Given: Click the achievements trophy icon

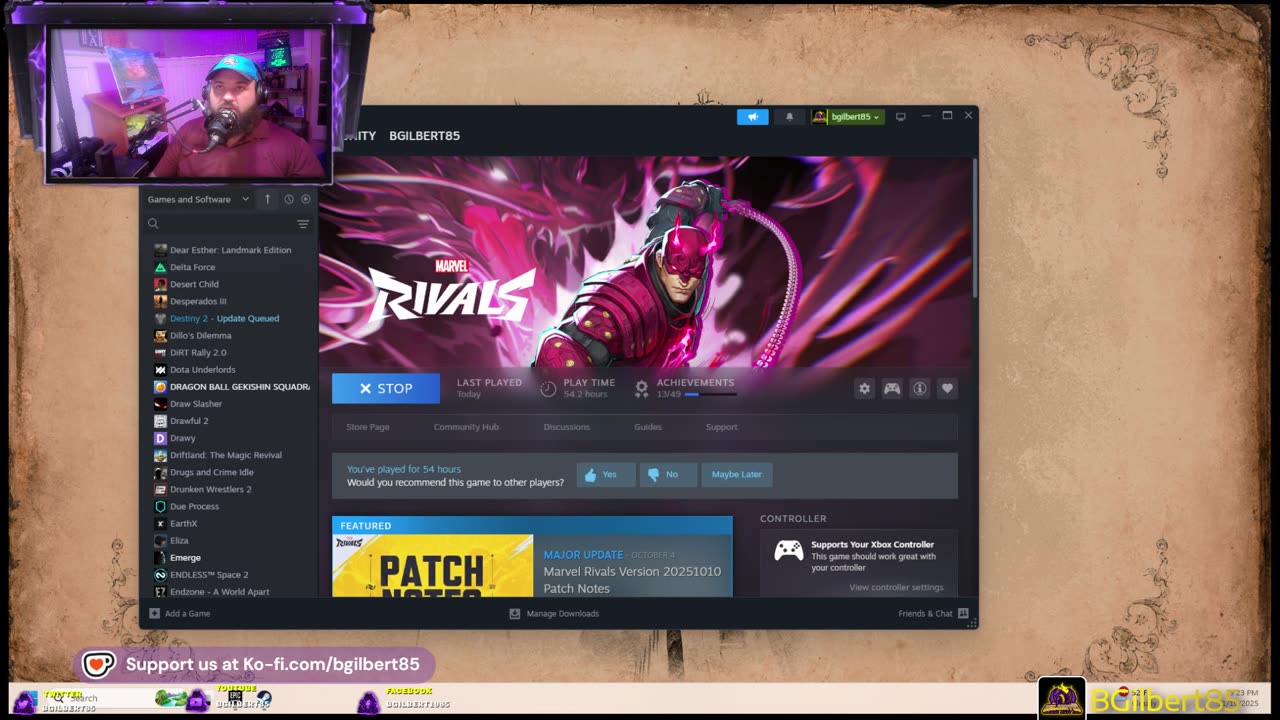Looking at the screenshot, I should tap(642, 389).
